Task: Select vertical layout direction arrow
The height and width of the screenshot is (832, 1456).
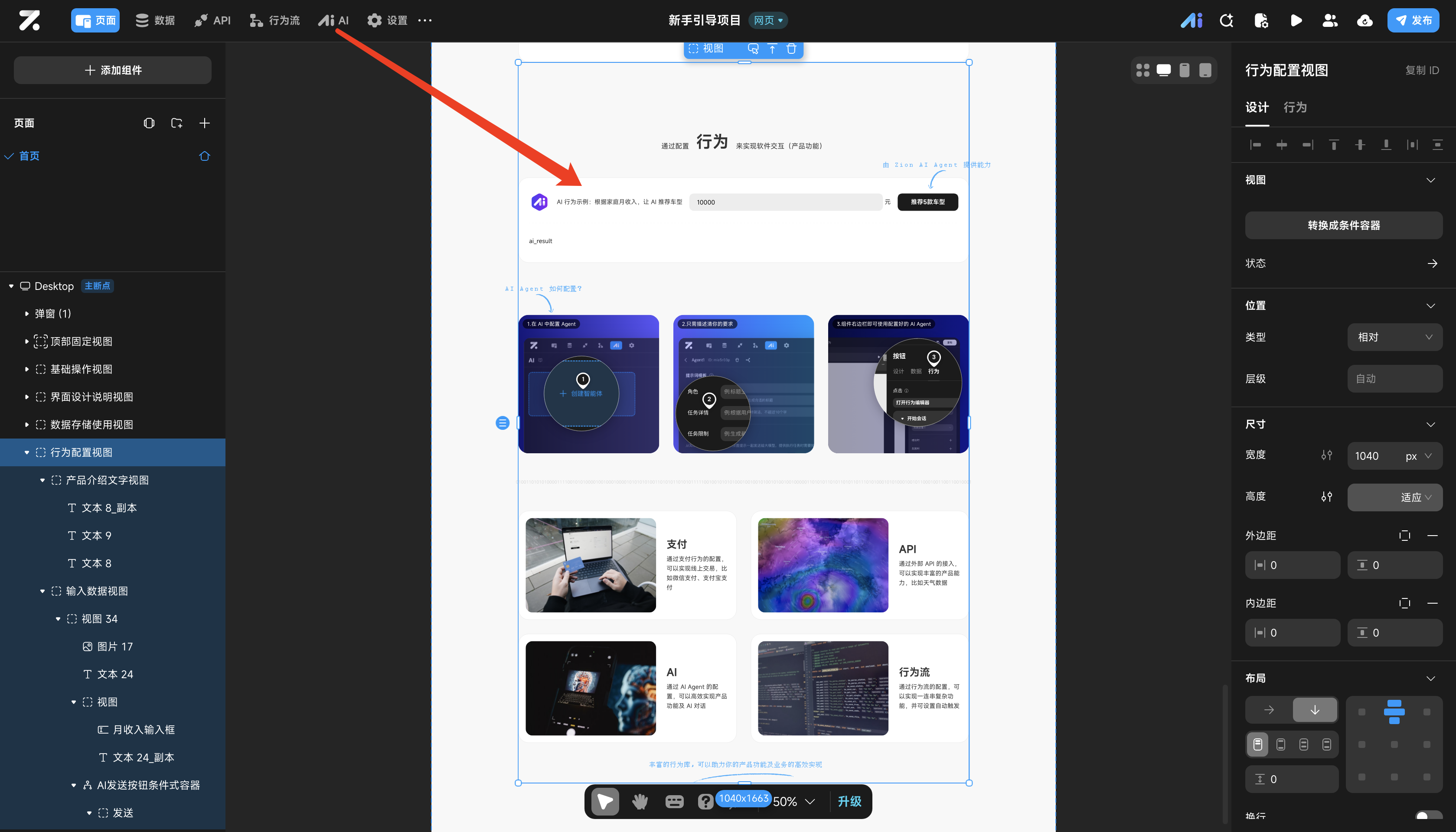Action: [x=1315, y=710]
